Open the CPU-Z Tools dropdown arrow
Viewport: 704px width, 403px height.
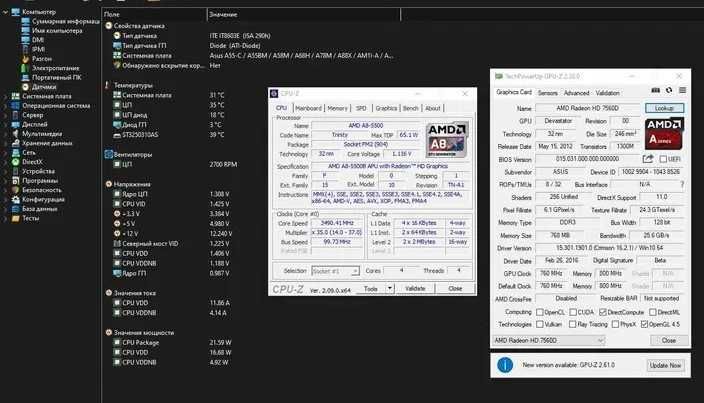[390, 288]
